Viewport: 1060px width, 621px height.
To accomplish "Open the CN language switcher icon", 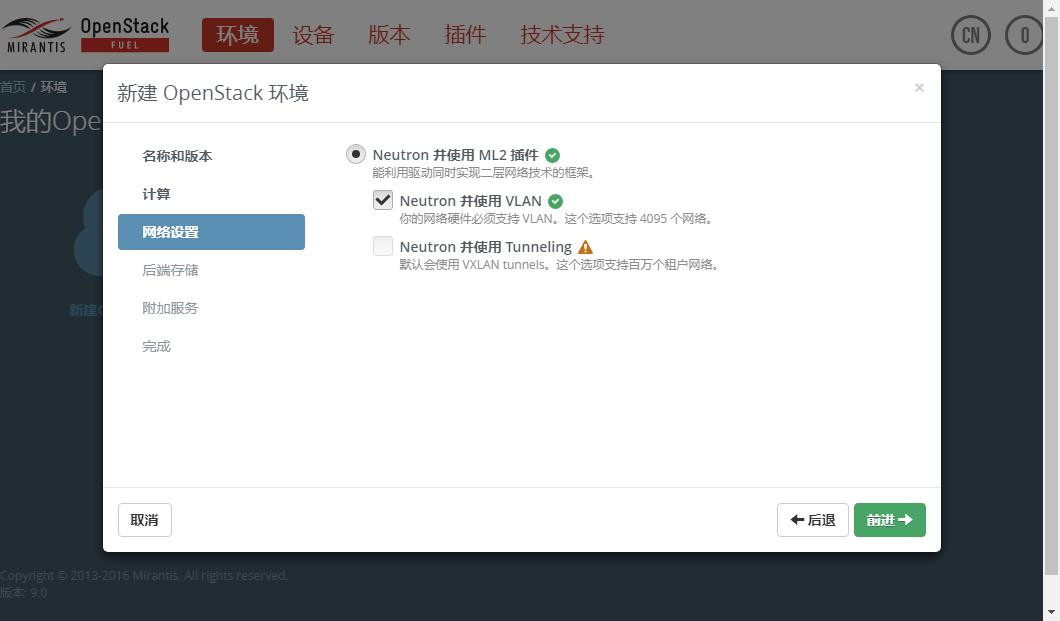I will point(970,35).
